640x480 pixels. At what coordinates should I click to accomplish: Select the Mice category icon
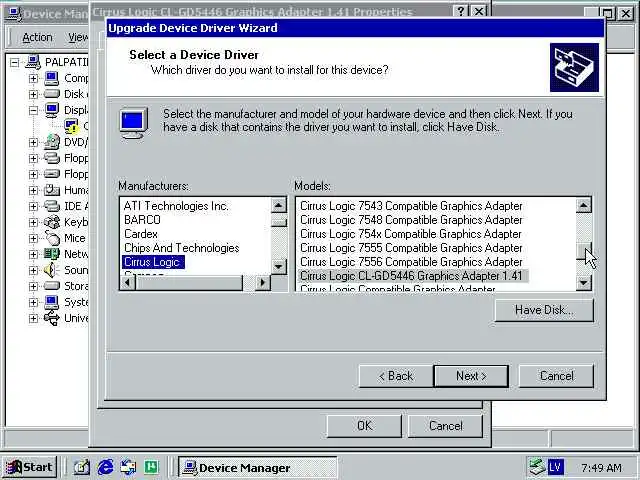click(52, 238)
